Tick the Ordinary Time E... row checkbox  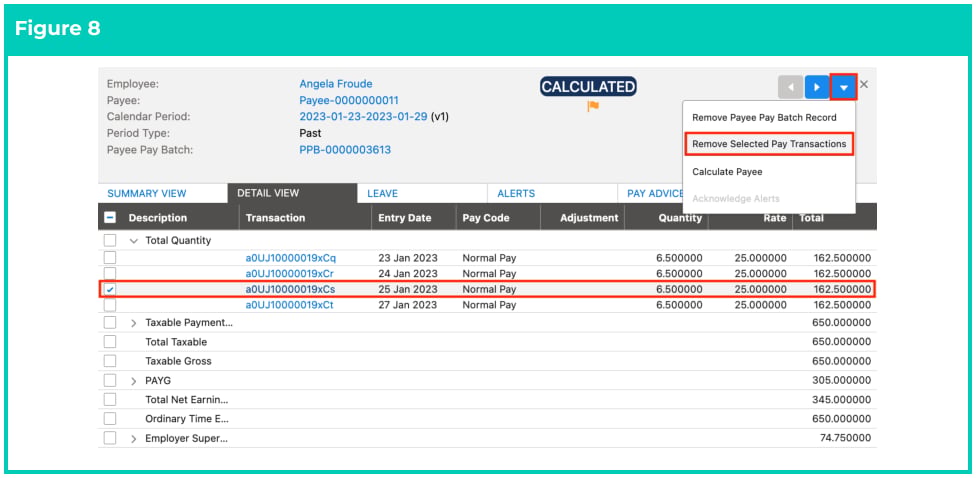(110, 419)
